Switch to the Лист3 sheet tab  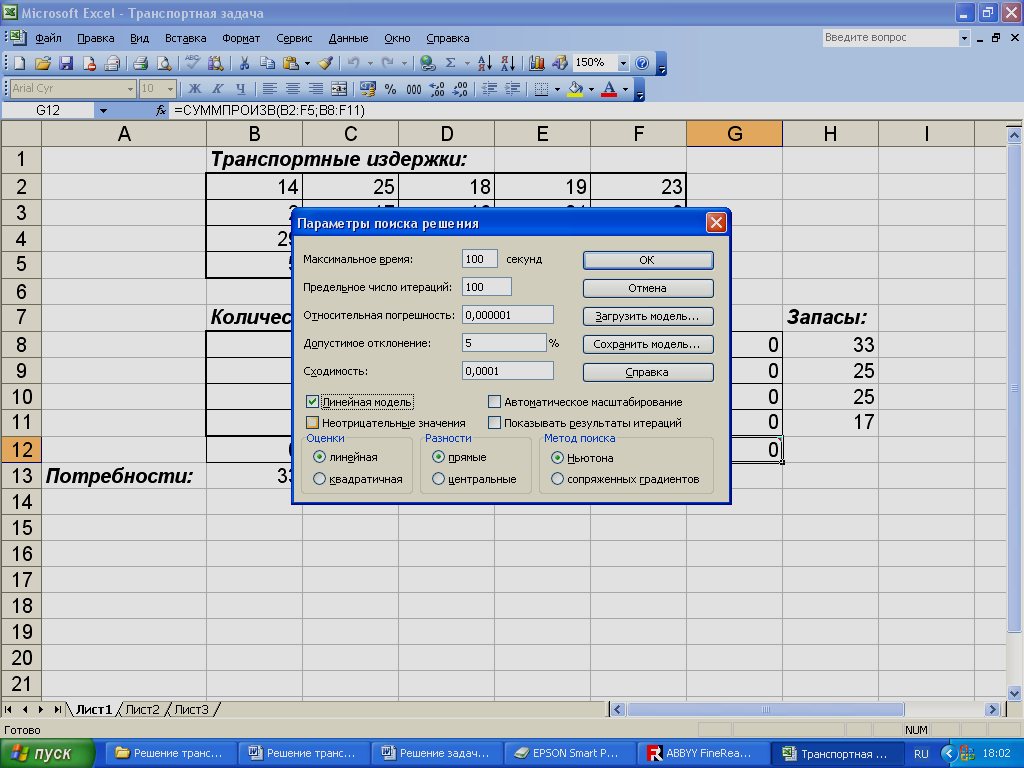(x=191, y=709)
